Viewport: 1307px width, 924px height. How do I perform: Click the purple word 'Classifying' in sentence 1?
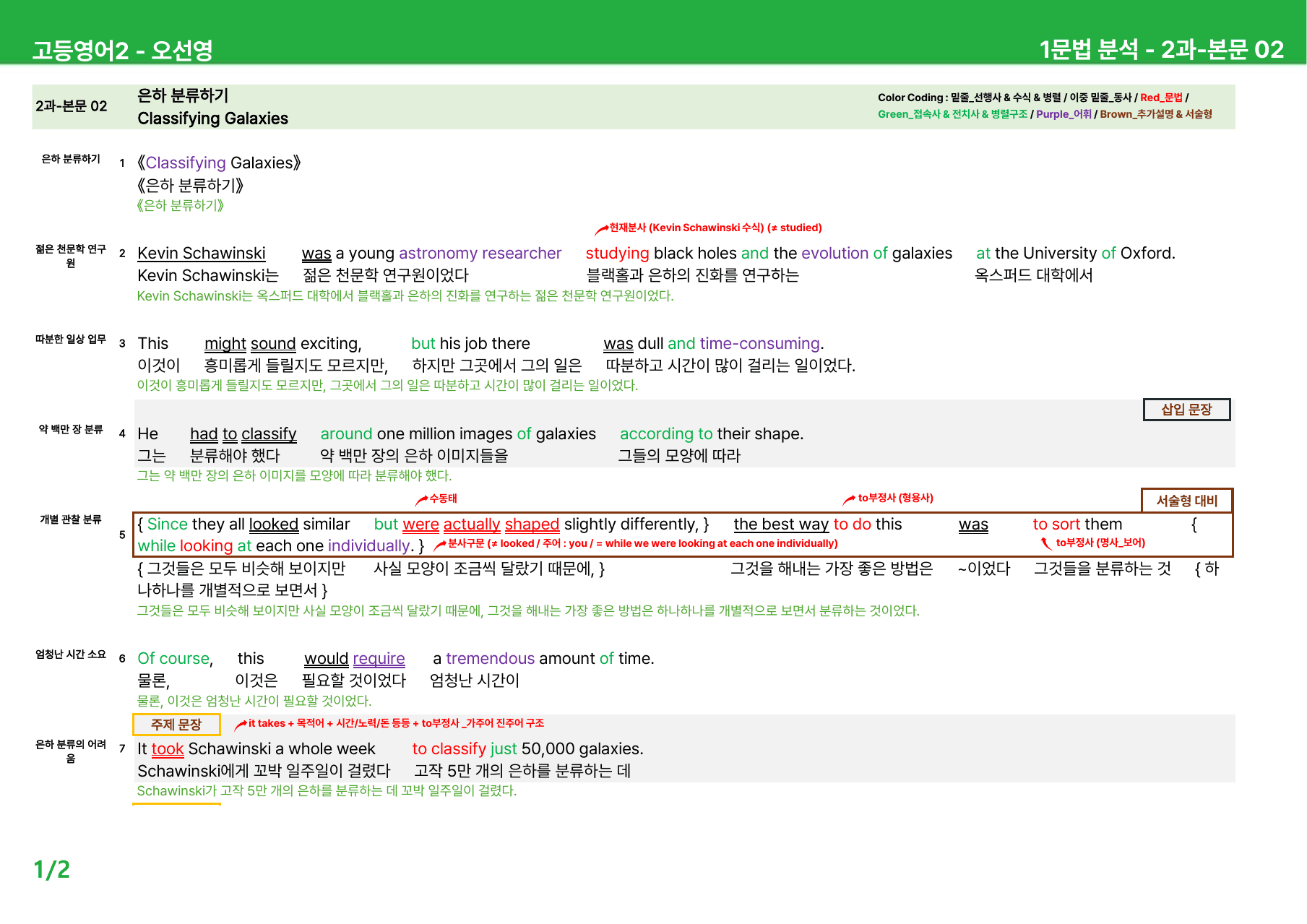pos(186,163)
